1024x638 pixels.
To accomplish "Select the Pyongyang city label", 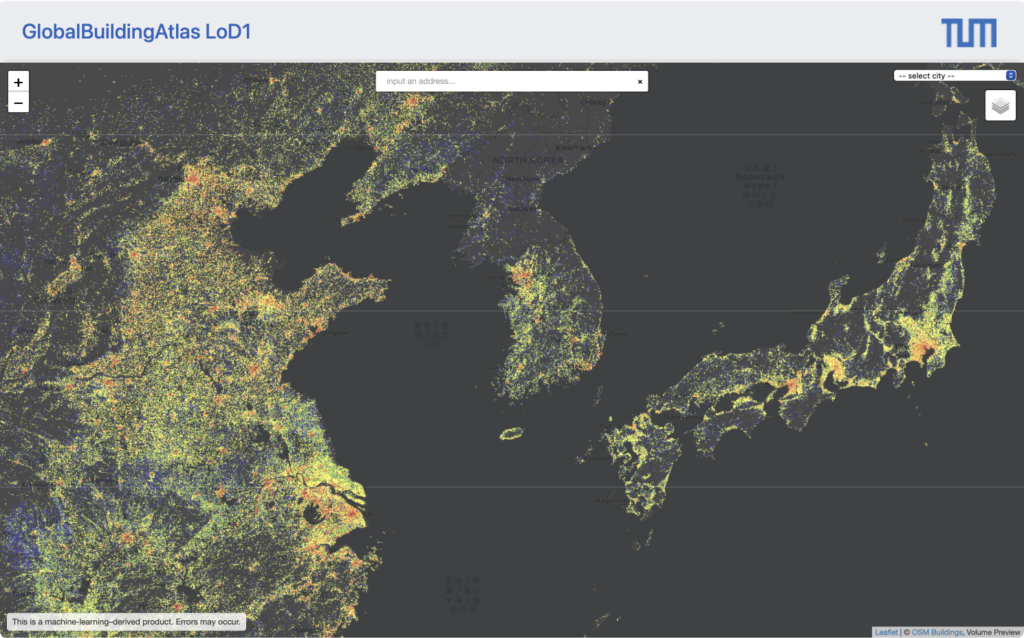I will tap(465, 216).
